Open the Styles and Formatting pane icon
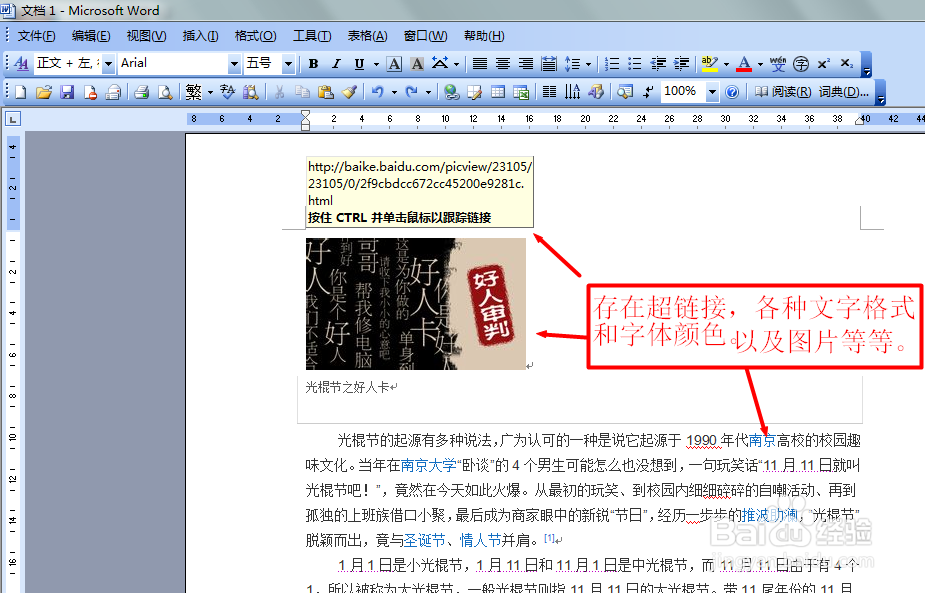The width and height of the screenshot is (925, 593). [21, 63]
